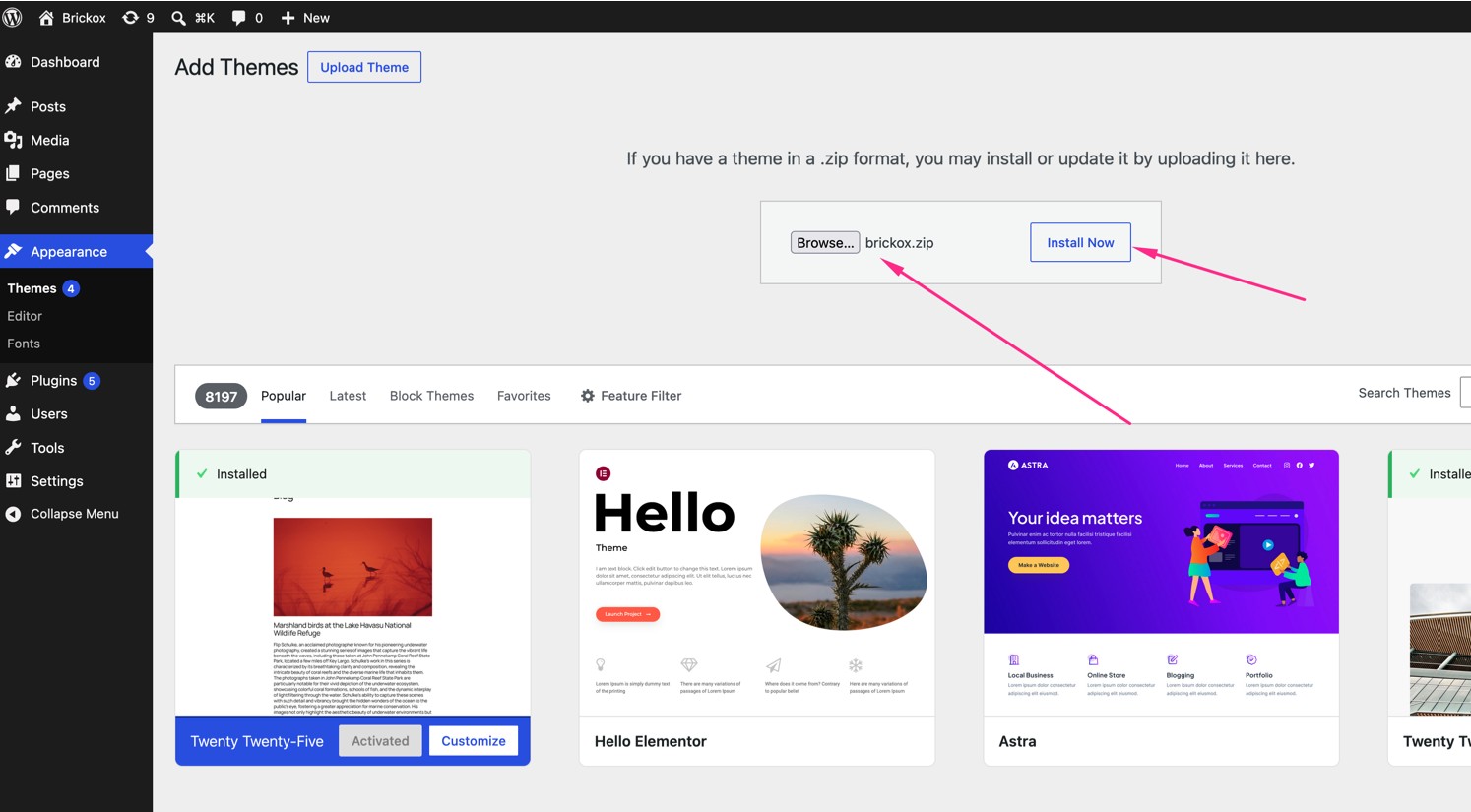This screenshot has height=812, width=1471.
Task: Open the Editor submenu item
Action: 25,316
